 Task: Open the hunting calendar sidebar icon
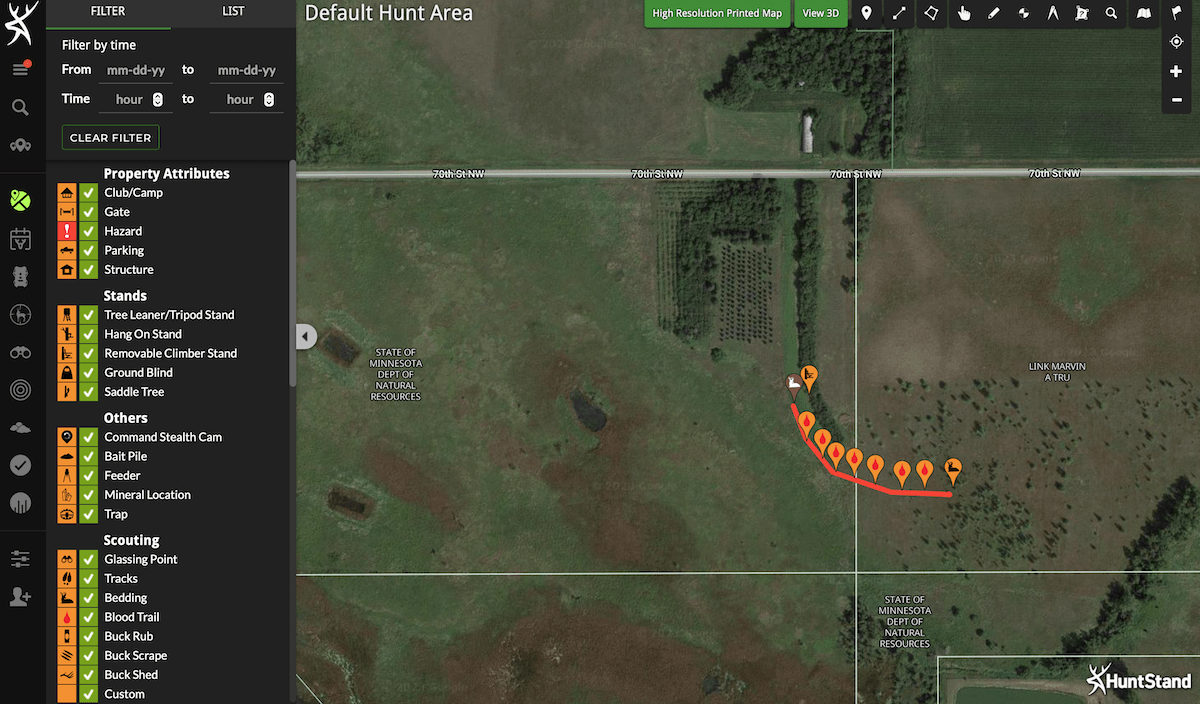click(x=20, y=239)
